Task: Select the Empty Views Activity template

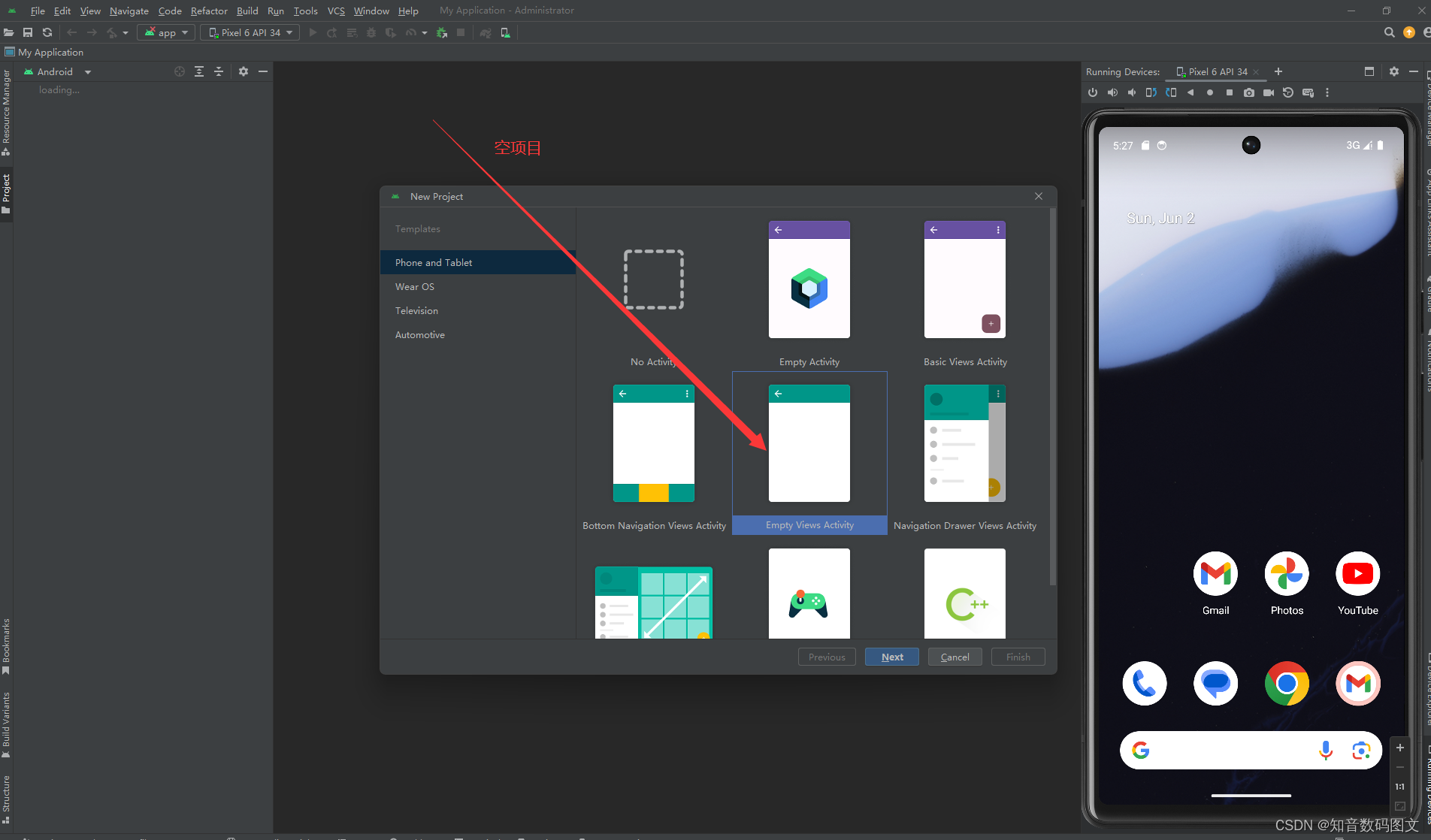Action: (809, 443)
